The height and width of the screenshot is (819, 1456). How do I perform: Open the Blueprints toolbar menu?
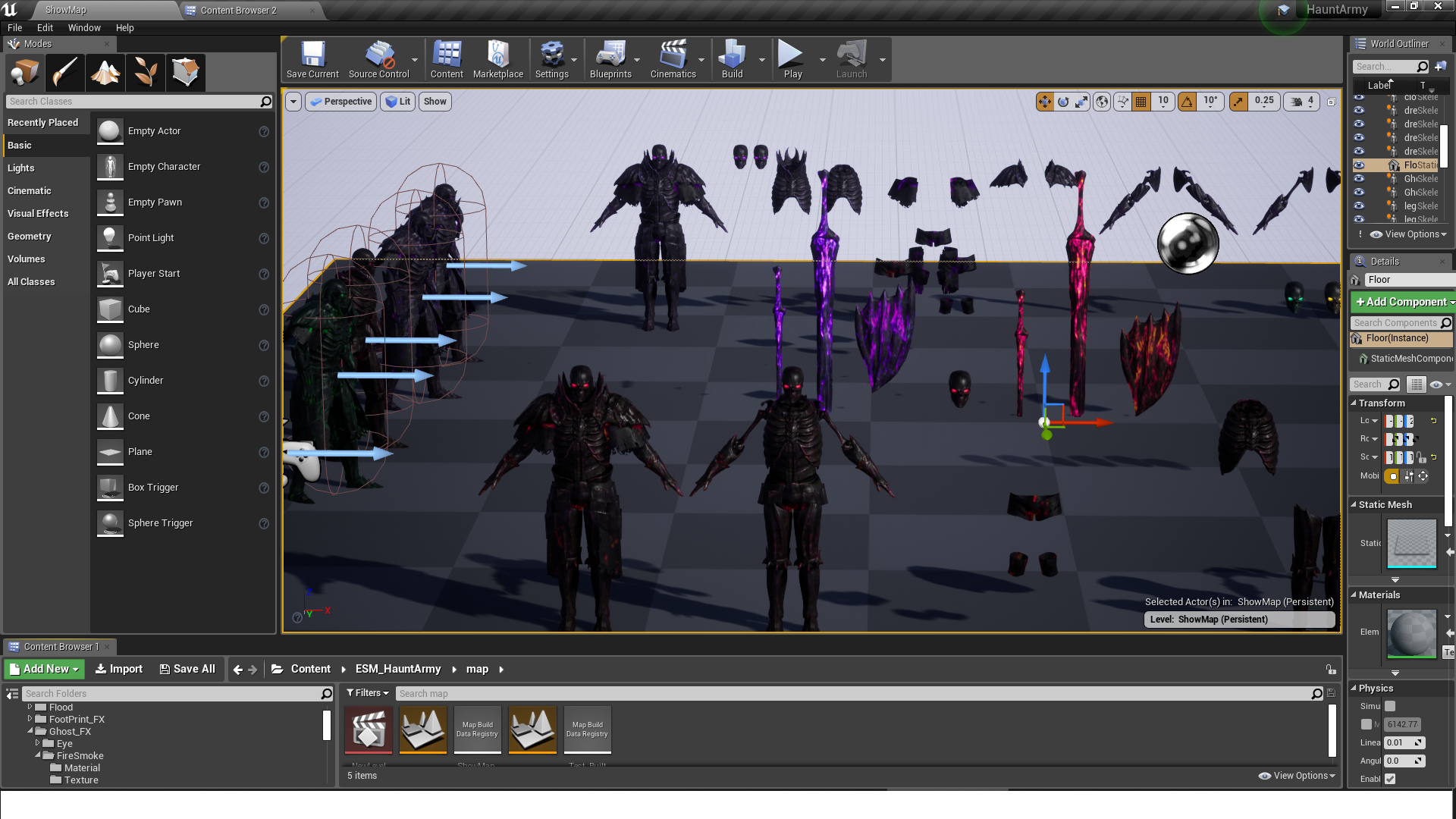610,60
